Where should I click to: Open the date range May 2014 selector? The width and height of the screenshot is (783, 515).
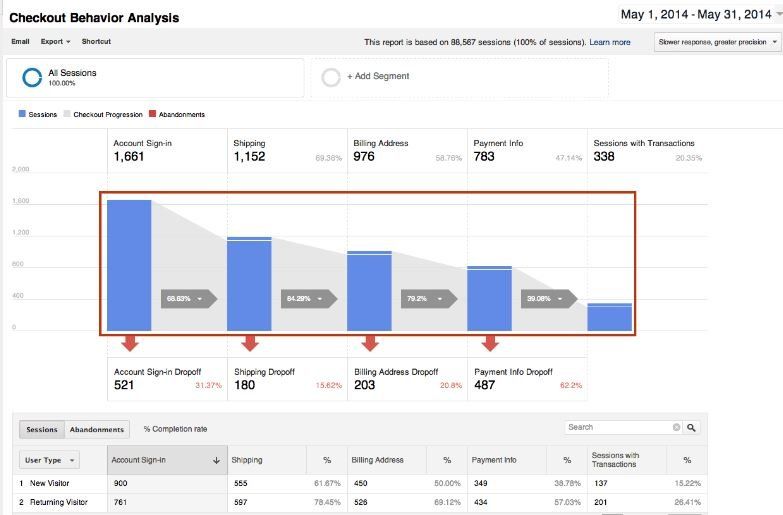click(x=701, y=14)
